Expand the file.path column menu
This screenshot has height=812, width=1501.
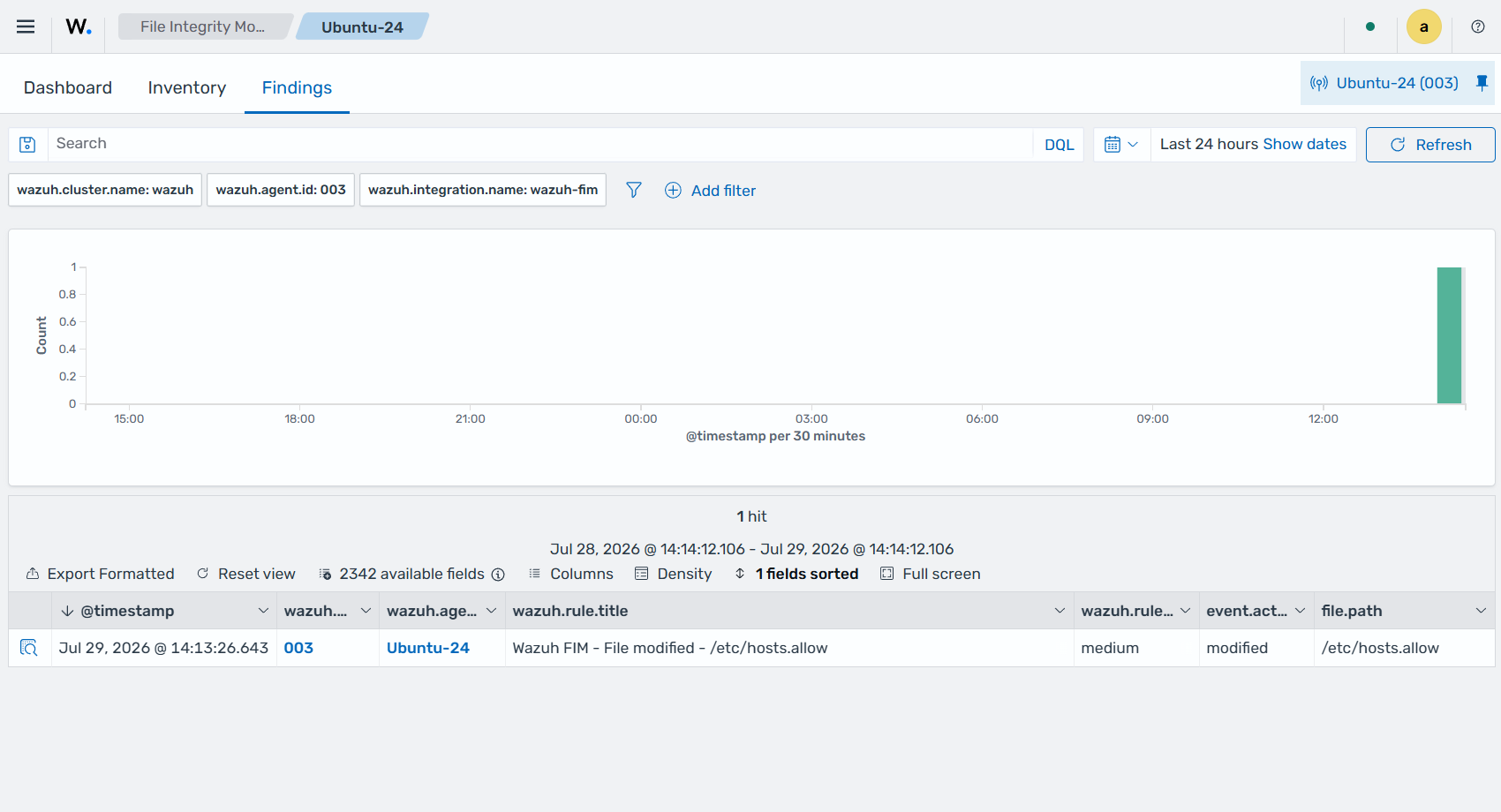[x=1481, y=611]
